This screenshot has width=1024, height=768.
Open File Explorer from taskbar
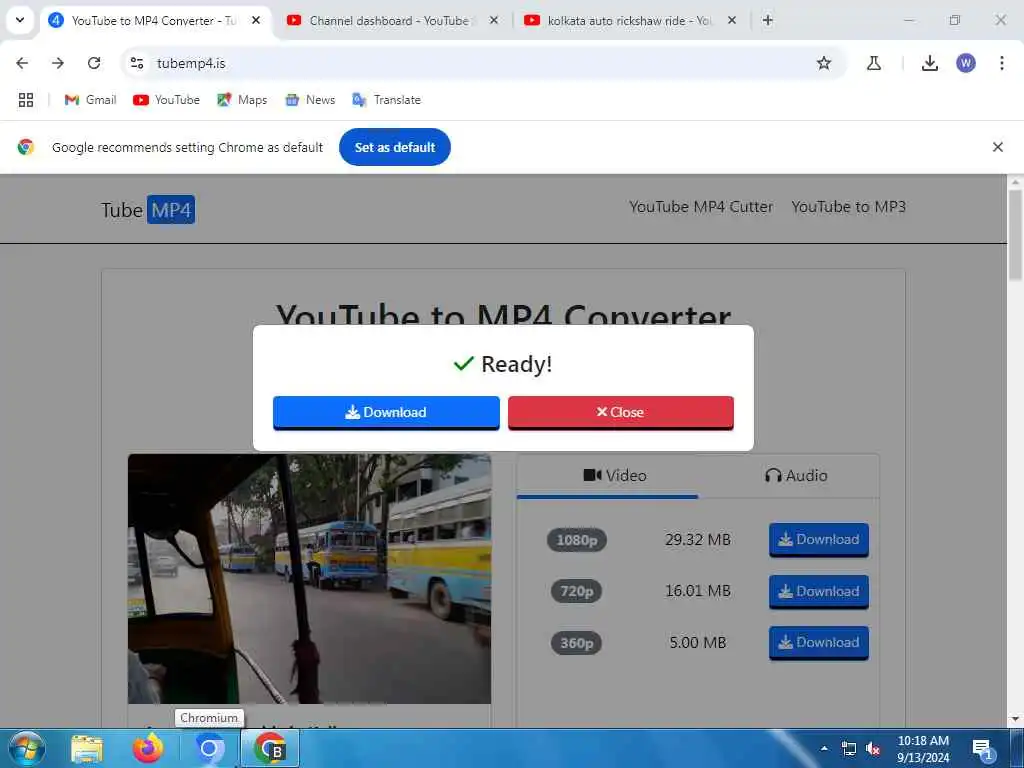click(x=87, y=749)
